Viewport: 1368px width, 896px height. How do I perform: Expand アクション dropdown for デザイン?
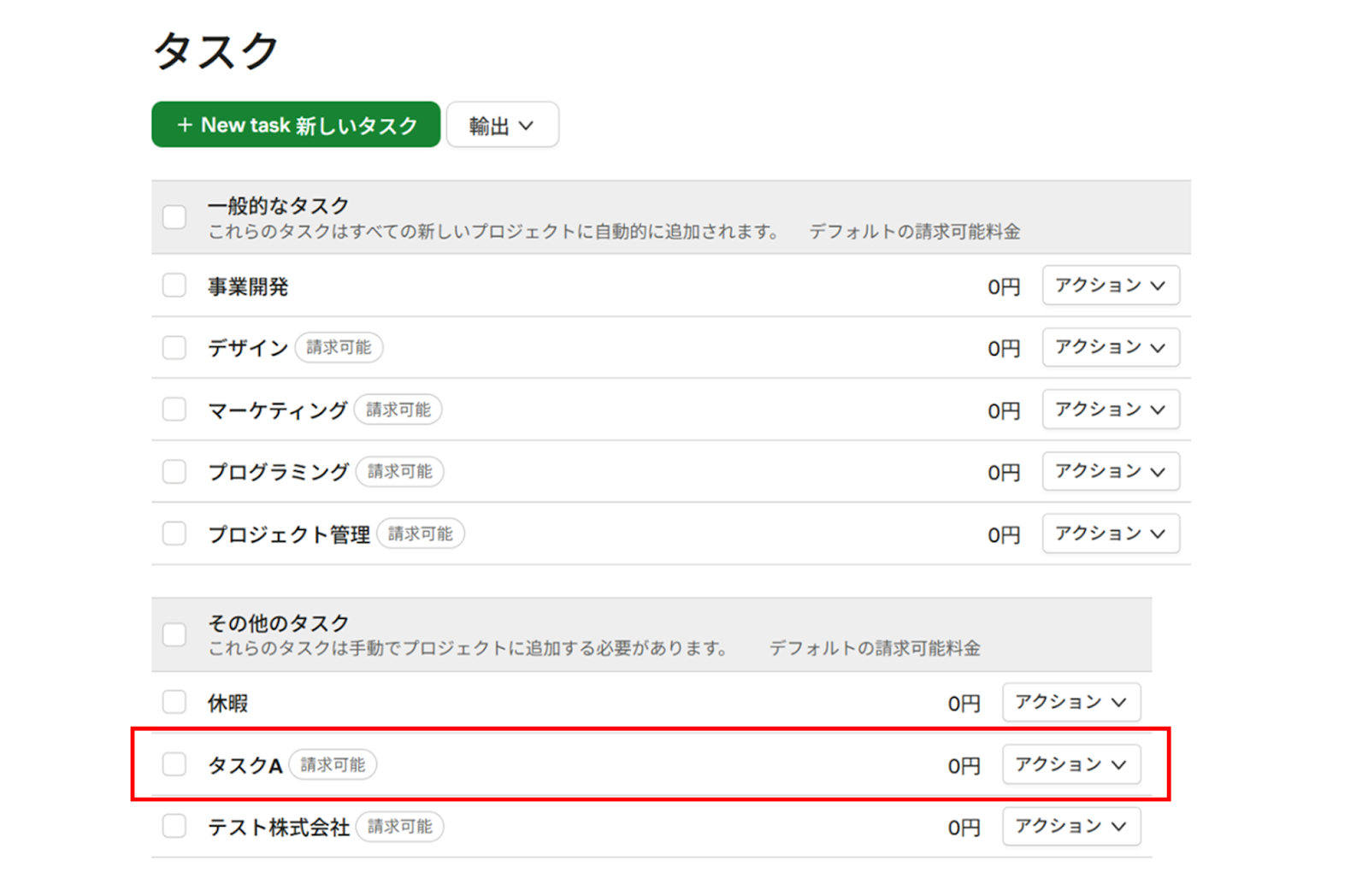pos(1110,347)
